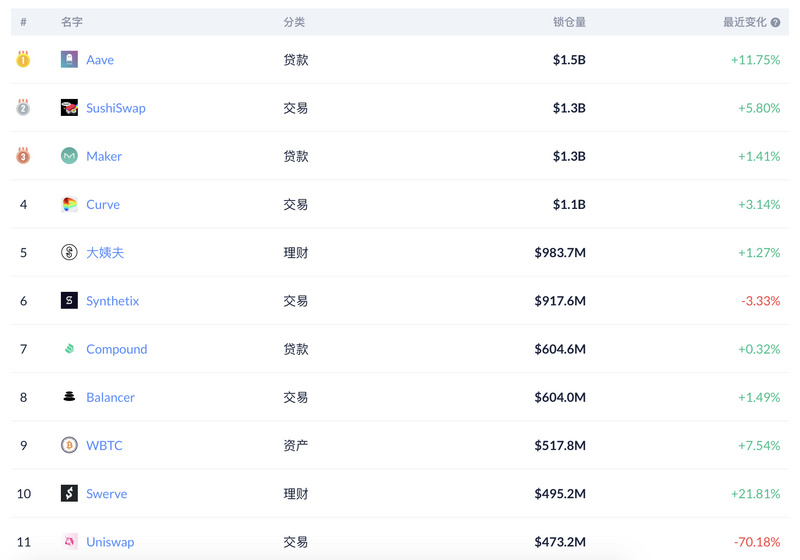Sort by the 名字 column header
The image size is (800, 560).
(x=72, y=22)
